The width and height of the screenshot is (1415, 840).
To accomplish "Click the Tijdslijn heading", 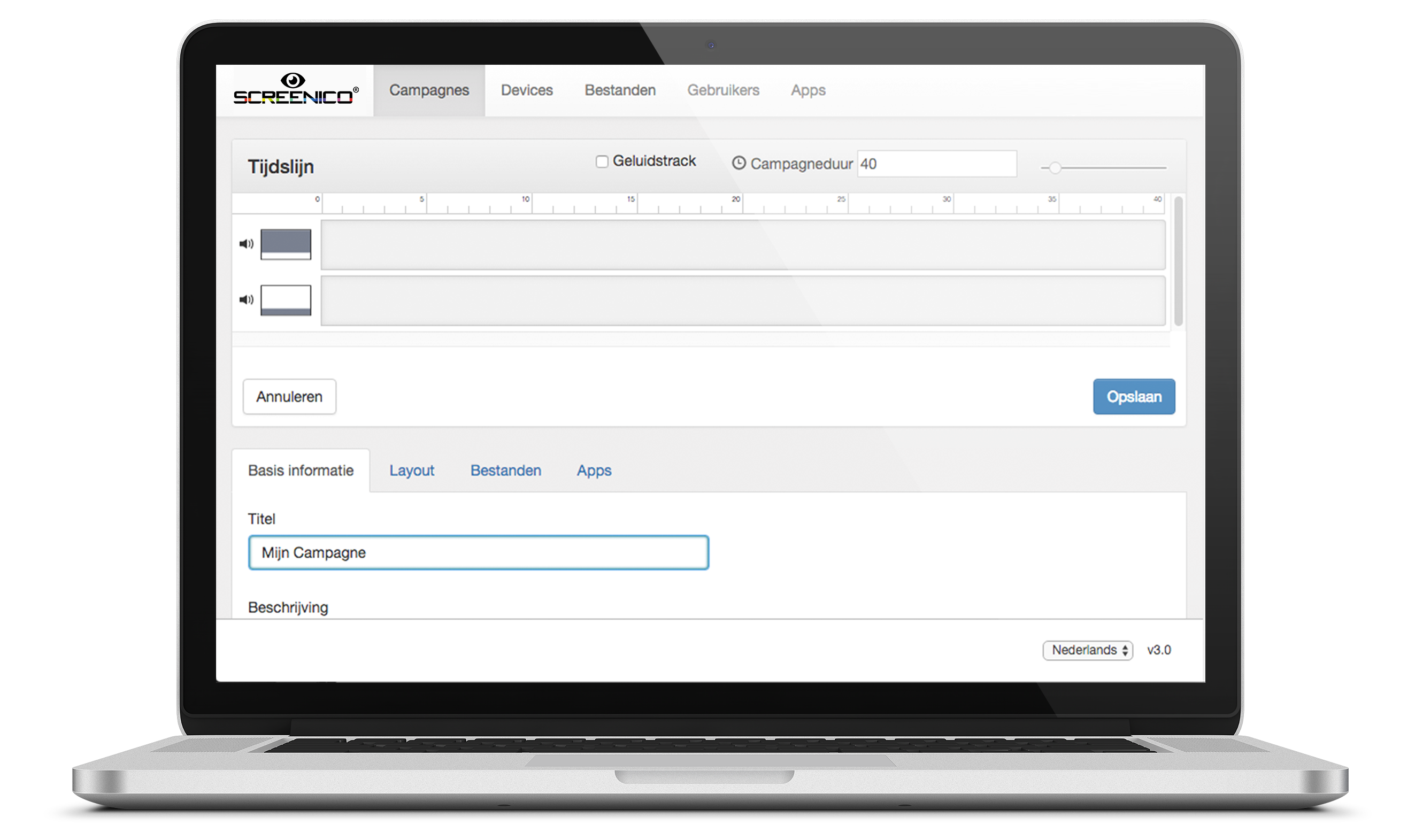I will click(281, 166).
